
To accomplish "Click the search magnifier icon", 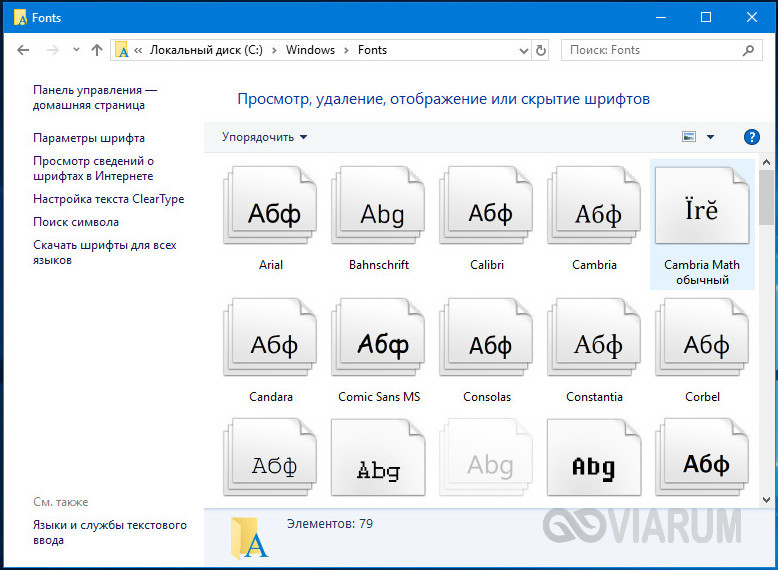I will point(748,50).
